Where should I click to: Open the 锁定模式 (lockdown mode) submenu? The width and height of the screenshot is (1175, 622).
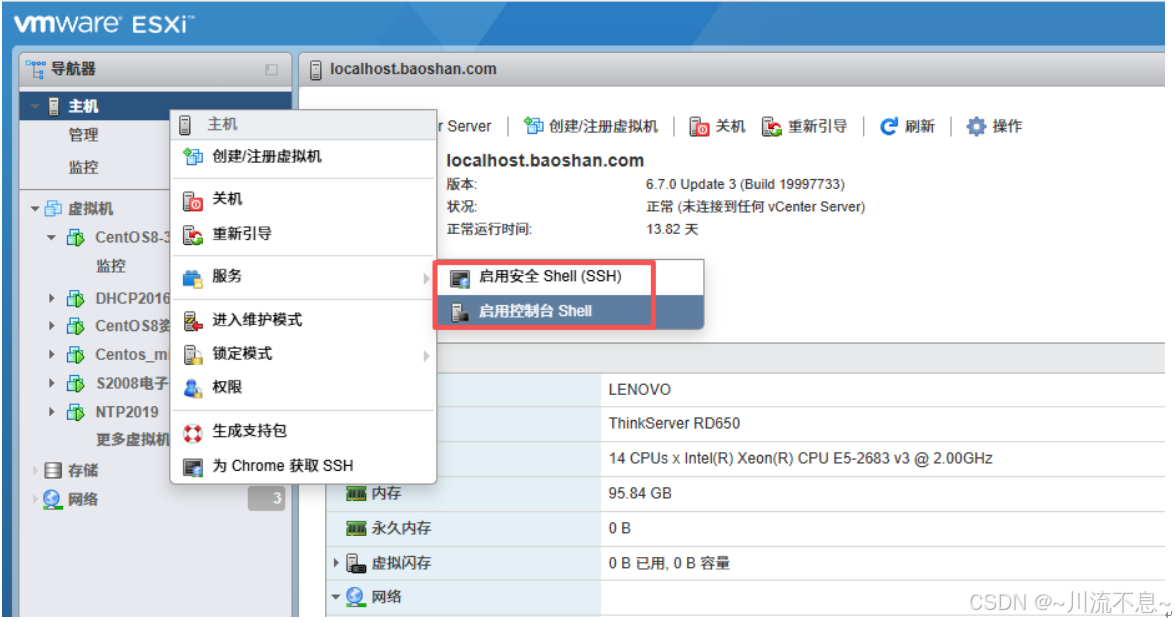(303, 354)
